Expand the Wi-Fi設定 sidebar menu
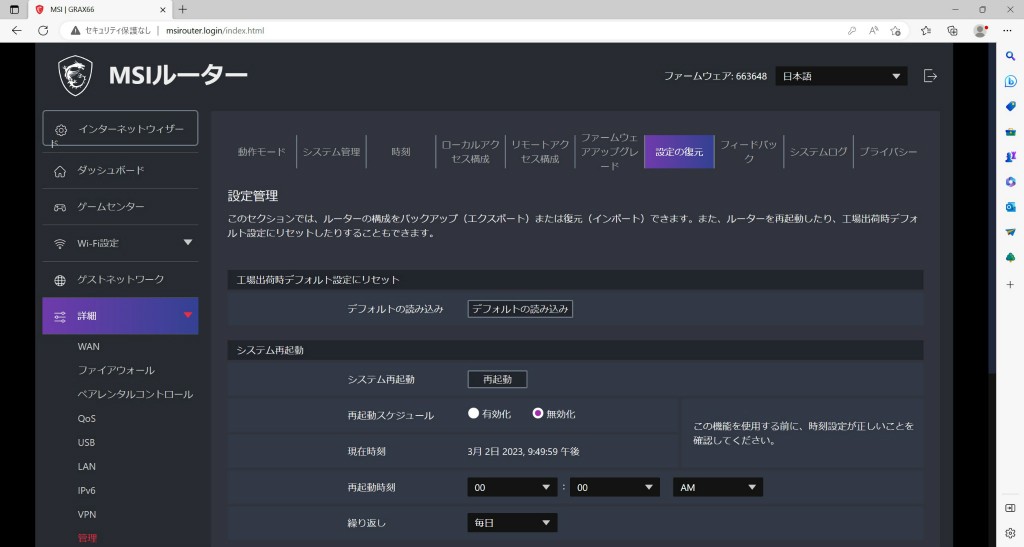 pyautogui.click(x=188, y=243)
